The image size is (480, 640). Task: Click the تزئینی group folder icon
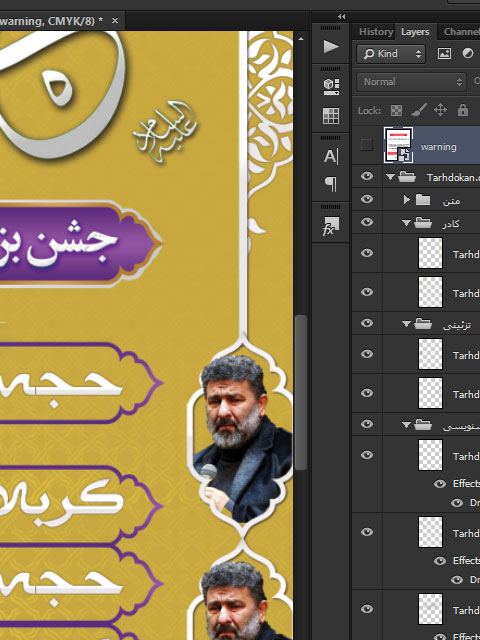coord(423,324)
